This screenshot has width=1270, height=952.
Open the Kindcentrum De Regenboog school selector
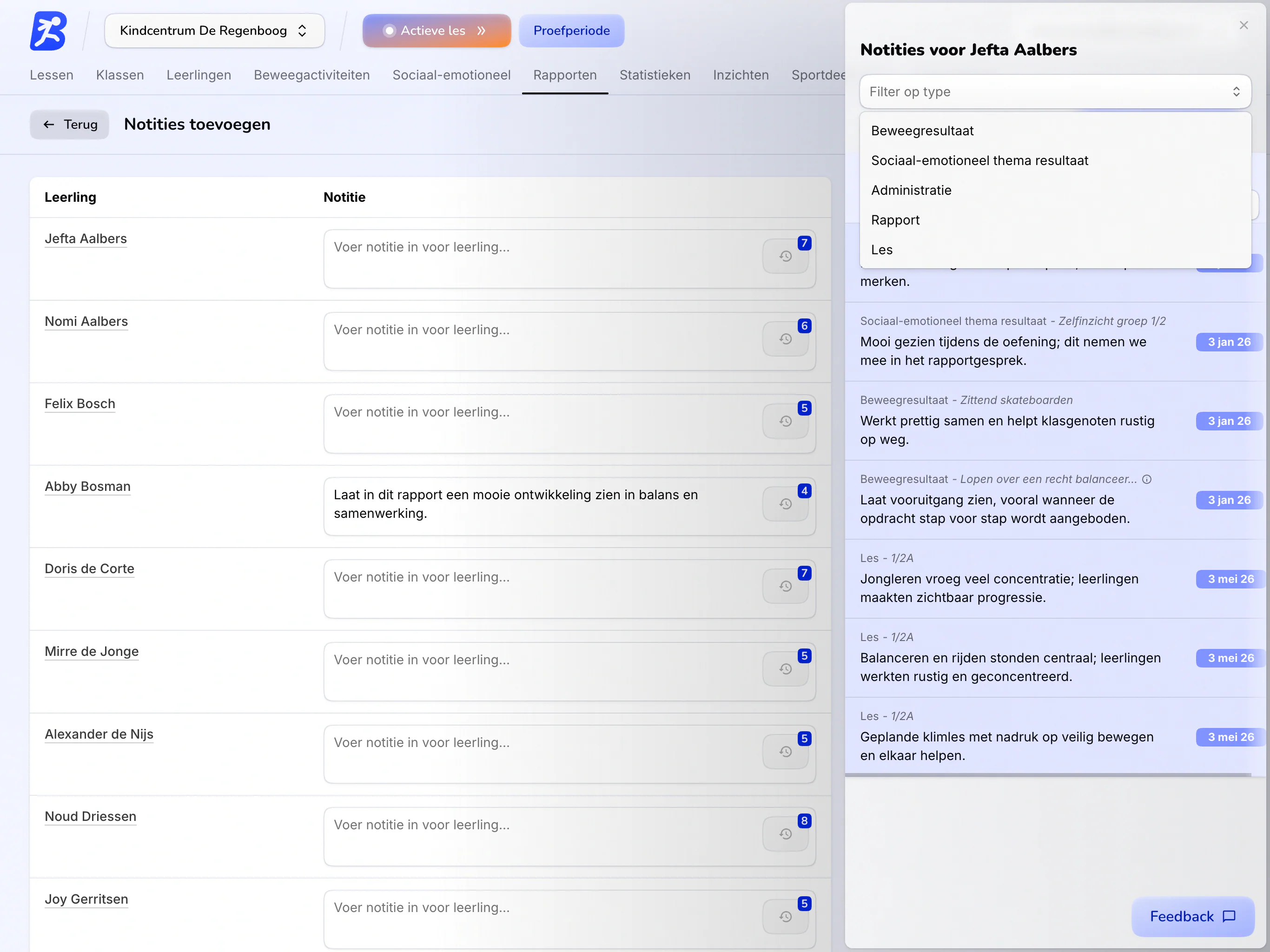click(x=214, y=31)
